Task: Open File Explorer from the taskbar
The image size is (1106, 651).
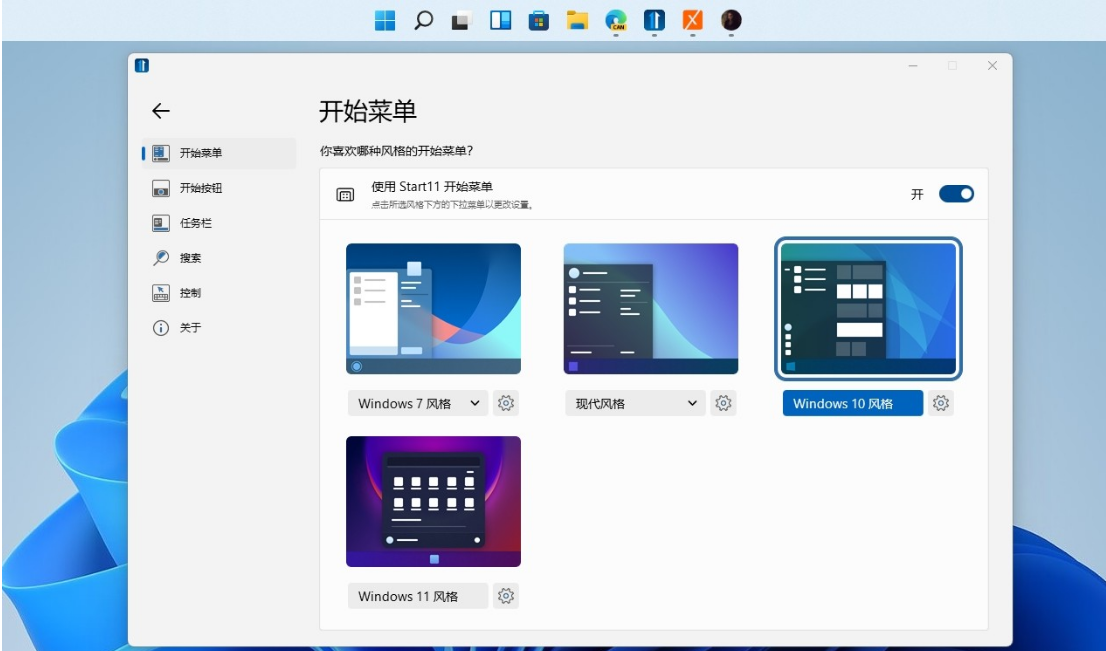Action: pos(578,17)
